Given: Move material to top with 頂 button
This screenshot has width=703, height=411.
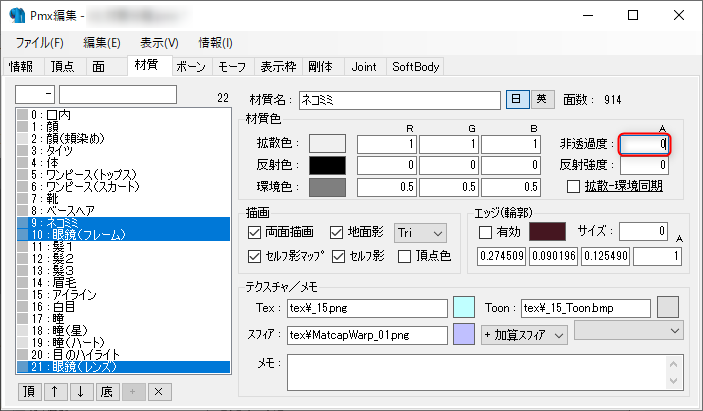Looking at the screenshot, I should click(30, 392).
